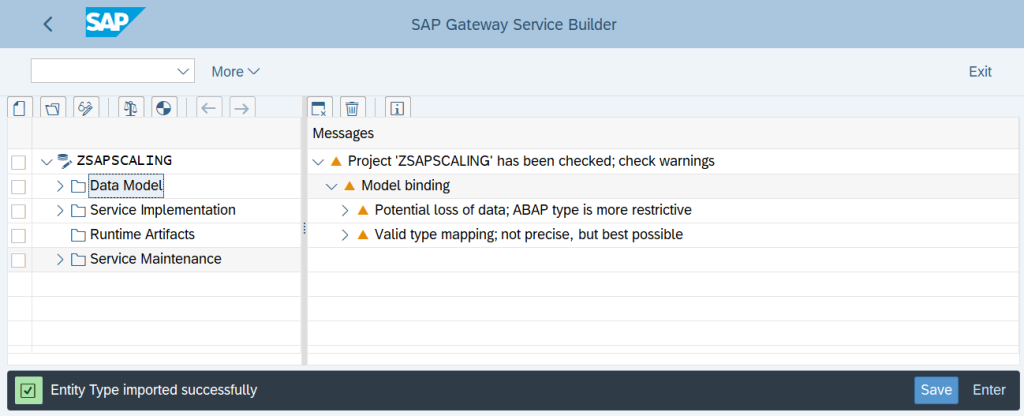1024x416 pixels.
Task: Click the Enter button in the footer
Action: [989, 391]
